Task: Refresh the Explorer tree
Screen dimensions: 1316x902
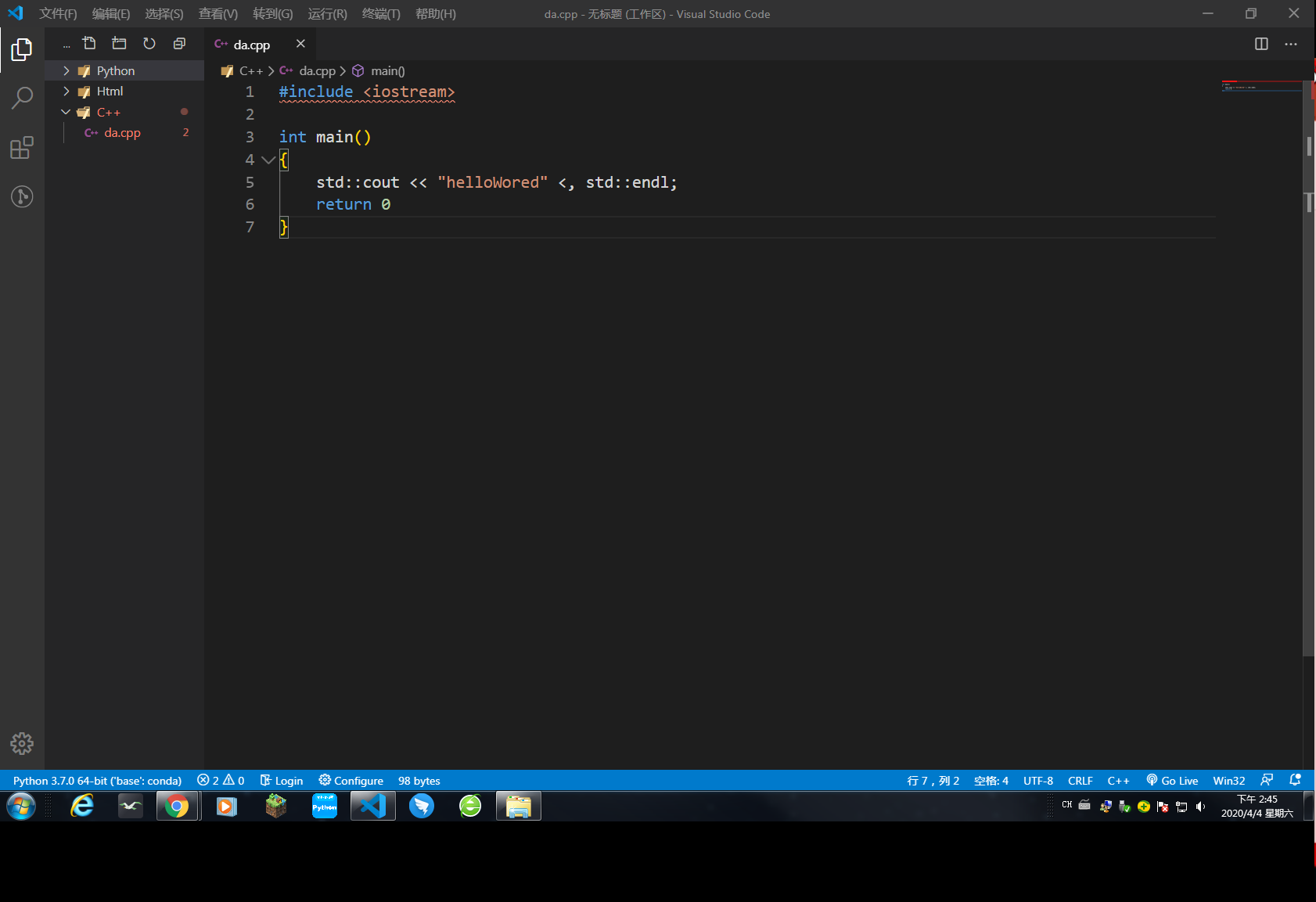Action: point(149,44)
